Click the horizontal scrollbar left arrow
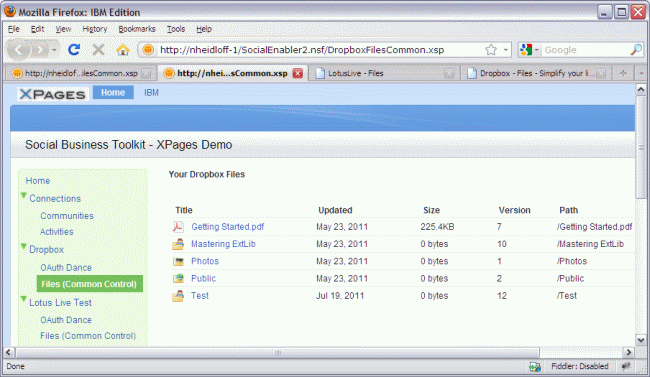The image size is (650, 377). coord(8,353)
